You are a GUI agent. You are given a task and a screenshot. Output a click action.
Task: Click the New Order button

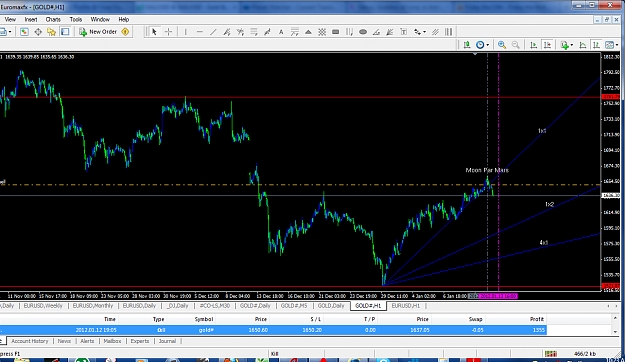point(98,32)
